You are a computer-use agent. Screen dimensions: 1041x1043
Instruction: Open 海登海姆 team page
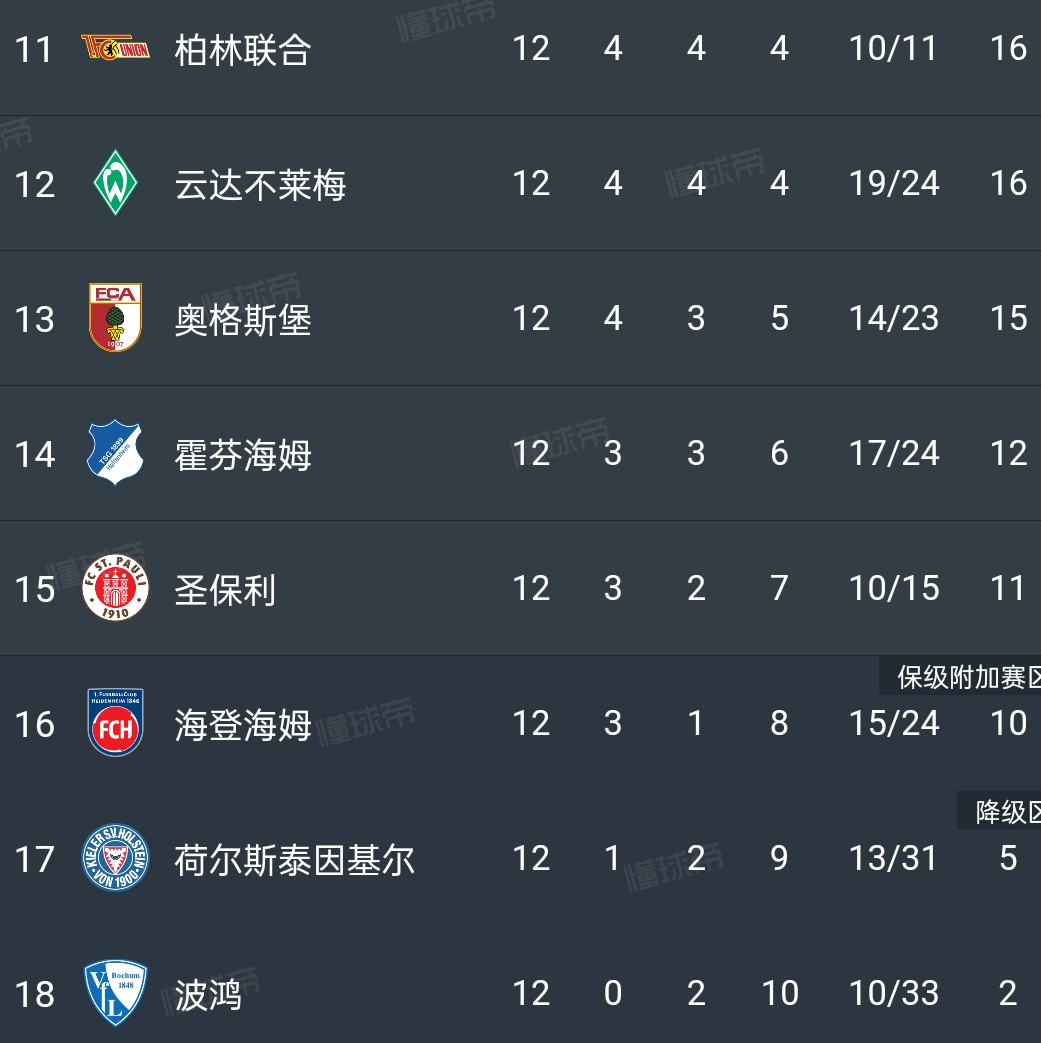pos(243,724)
